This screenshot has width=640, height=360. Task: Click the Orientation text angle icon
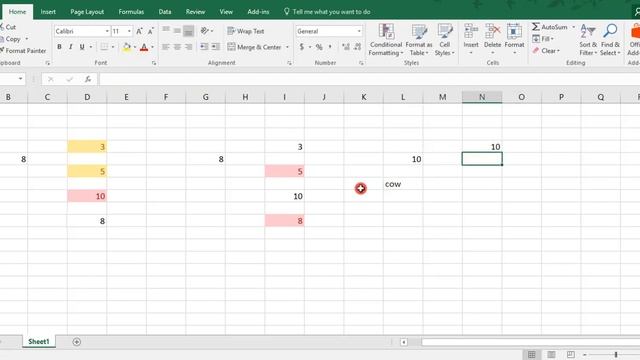coord(205,31)
